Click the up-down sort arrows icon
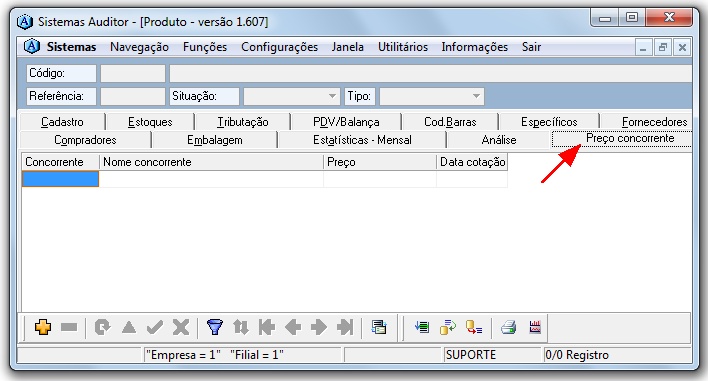 241,327
